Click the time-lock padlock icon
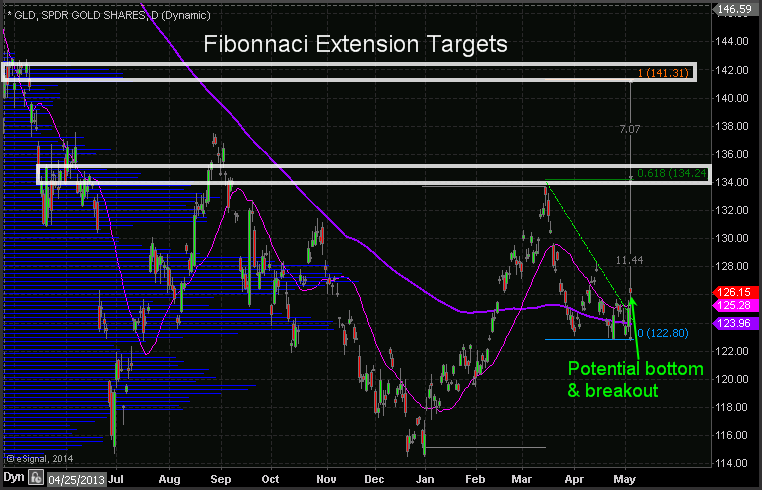762x490 pixels. point(36,477)
